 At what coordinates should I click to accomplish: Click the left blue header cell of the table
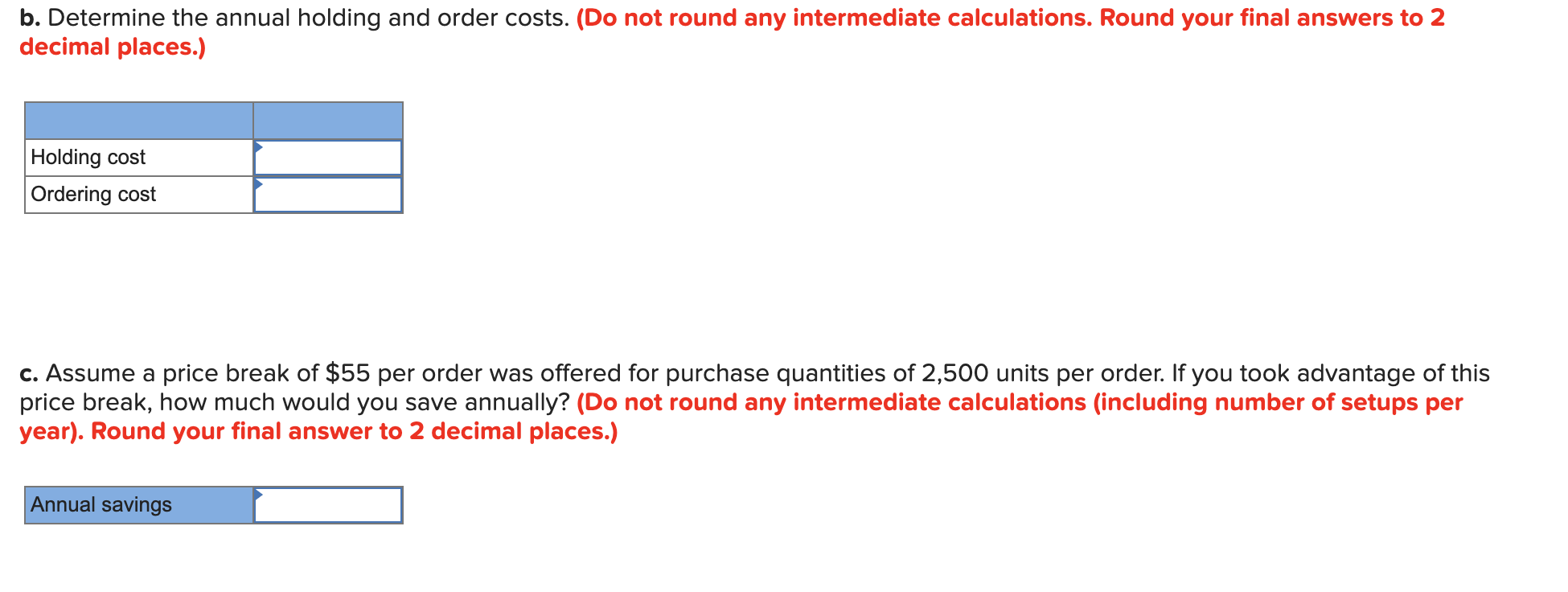tap(139, 121)
